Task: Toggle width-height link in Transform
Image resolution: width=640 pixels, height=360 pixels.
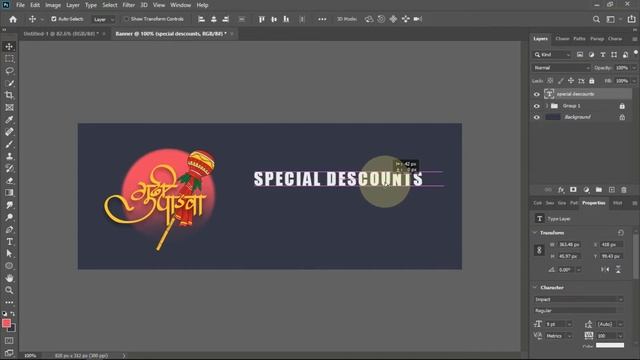Action: click(x=539, y=250)
